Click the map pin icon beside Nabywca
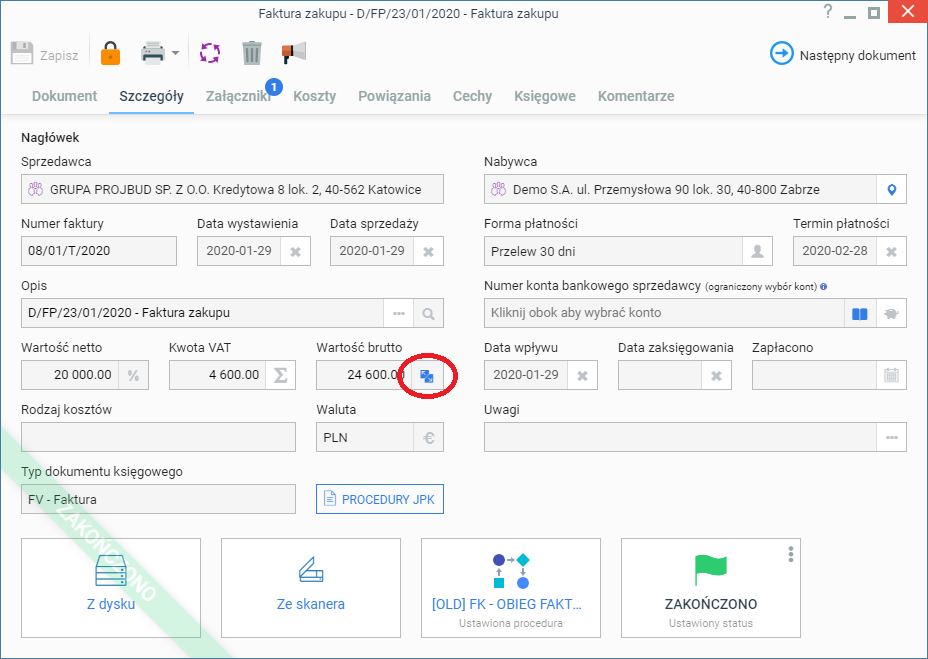Screen dimensions: 928x659 (x=892, y=189)
